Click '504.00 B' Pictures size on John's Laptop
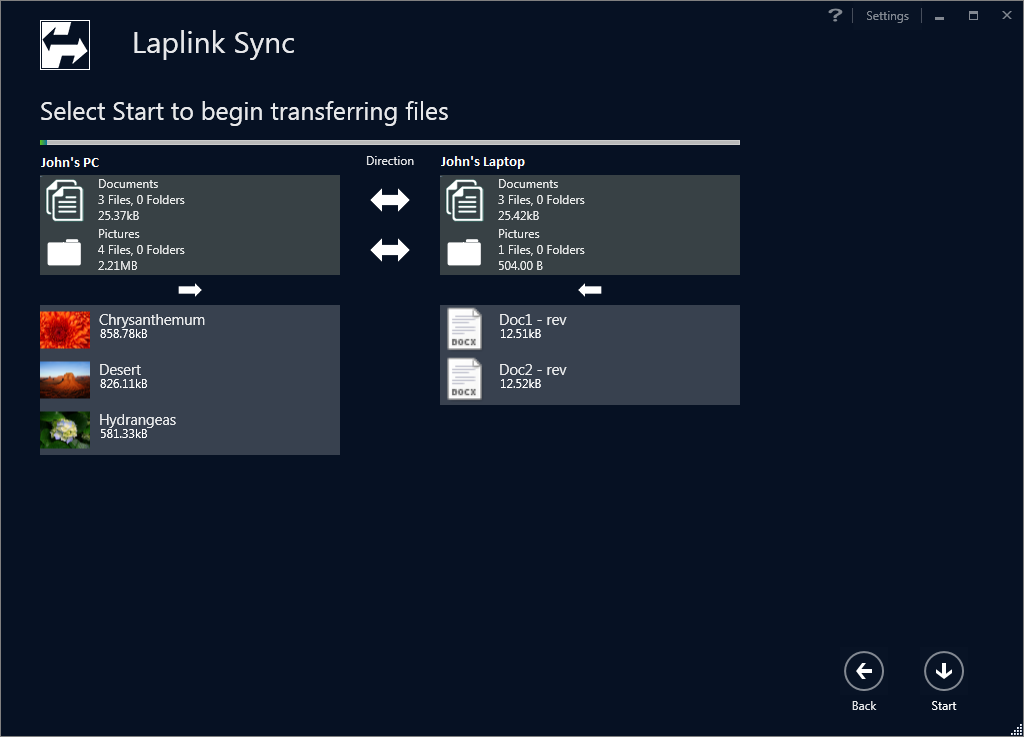The image size is (1024, 737). (520, 266)
